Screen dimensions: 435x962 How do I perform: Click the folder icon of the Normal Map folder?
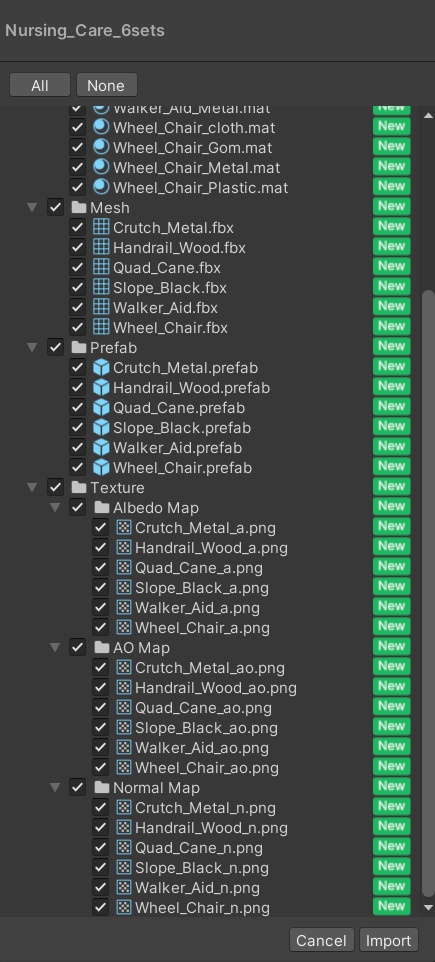click(x=102, y=787)
